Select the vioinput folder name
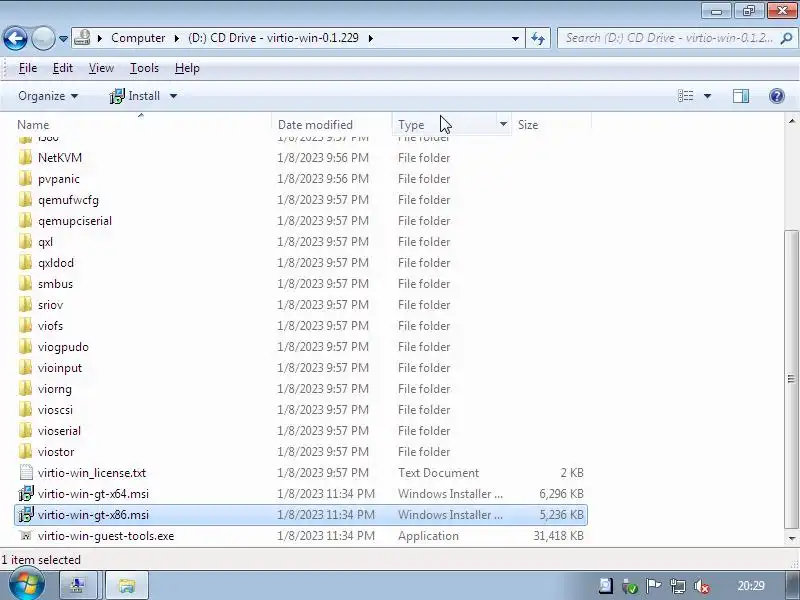The image size is (800, 600). coord(60,368)
